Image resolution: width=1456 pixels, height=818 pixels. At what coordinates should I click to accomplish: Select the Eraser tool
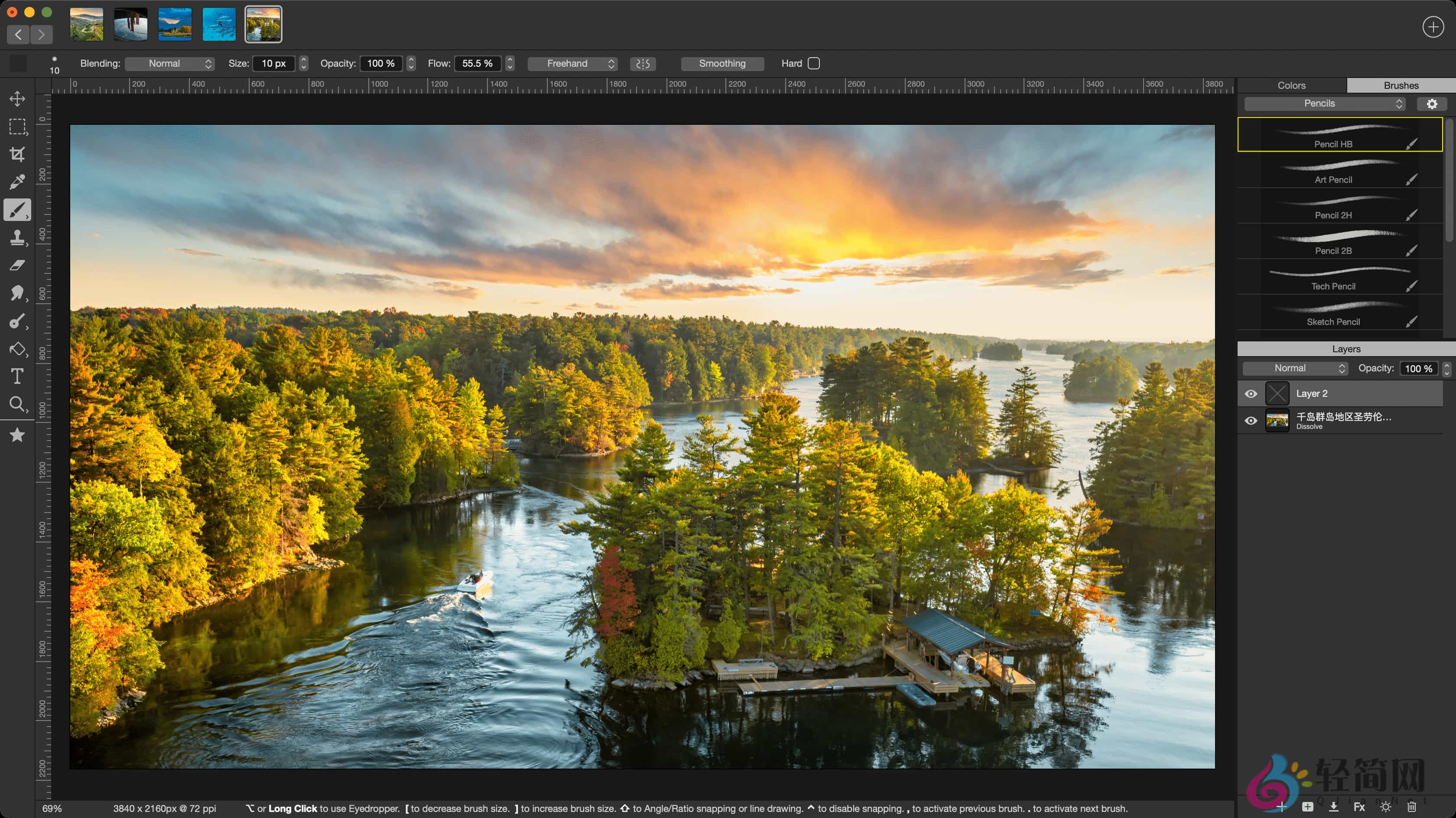(x=17, y=265)
